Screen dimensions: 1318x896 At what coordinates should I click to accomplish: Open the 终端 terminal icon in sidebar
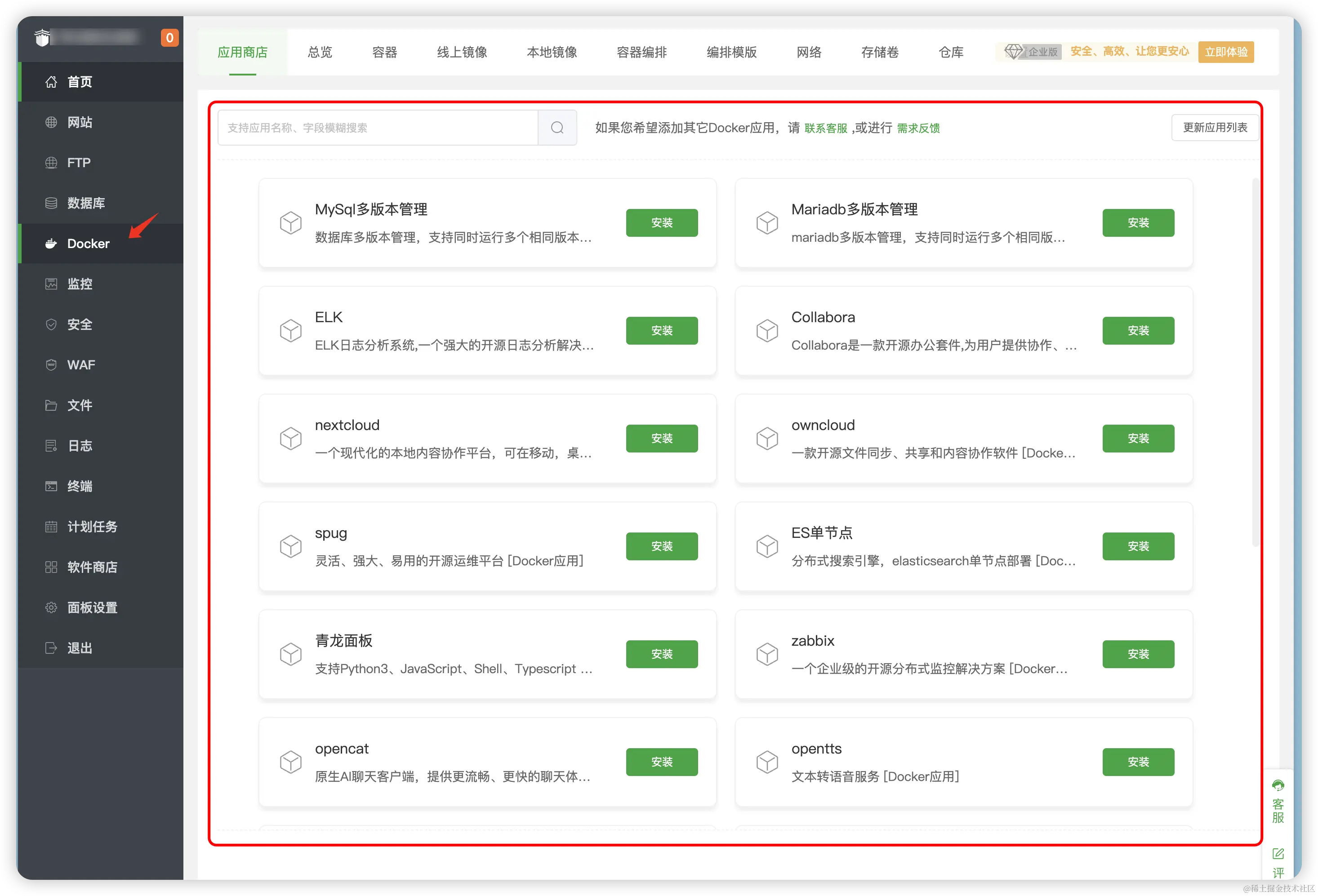(51, 486)
